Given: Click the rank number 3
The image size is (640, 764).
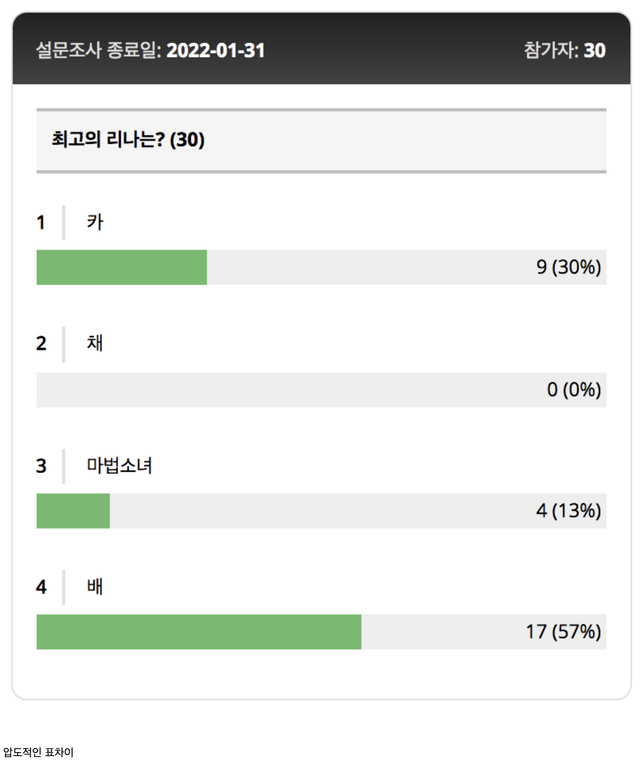Looking at the screenshot, I should pyautogui.click(x=41, y=466).
